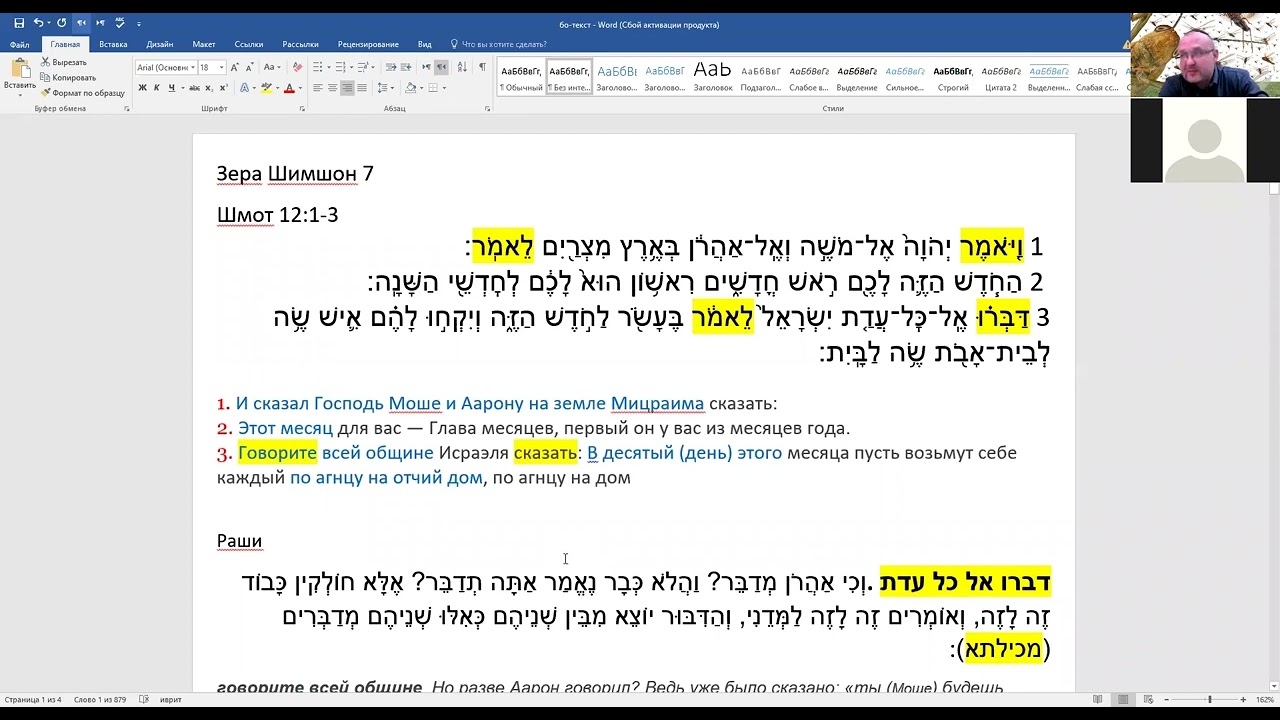Expand the Абзац dialog launcher
1280x720 pixels.
click(x=487, y=108)
